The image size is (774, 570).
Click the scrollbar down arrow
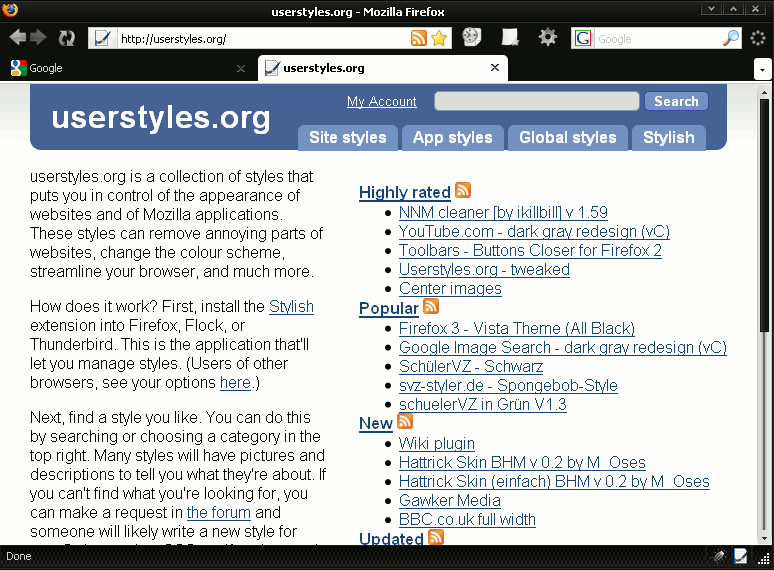click(x=764, y=538)
